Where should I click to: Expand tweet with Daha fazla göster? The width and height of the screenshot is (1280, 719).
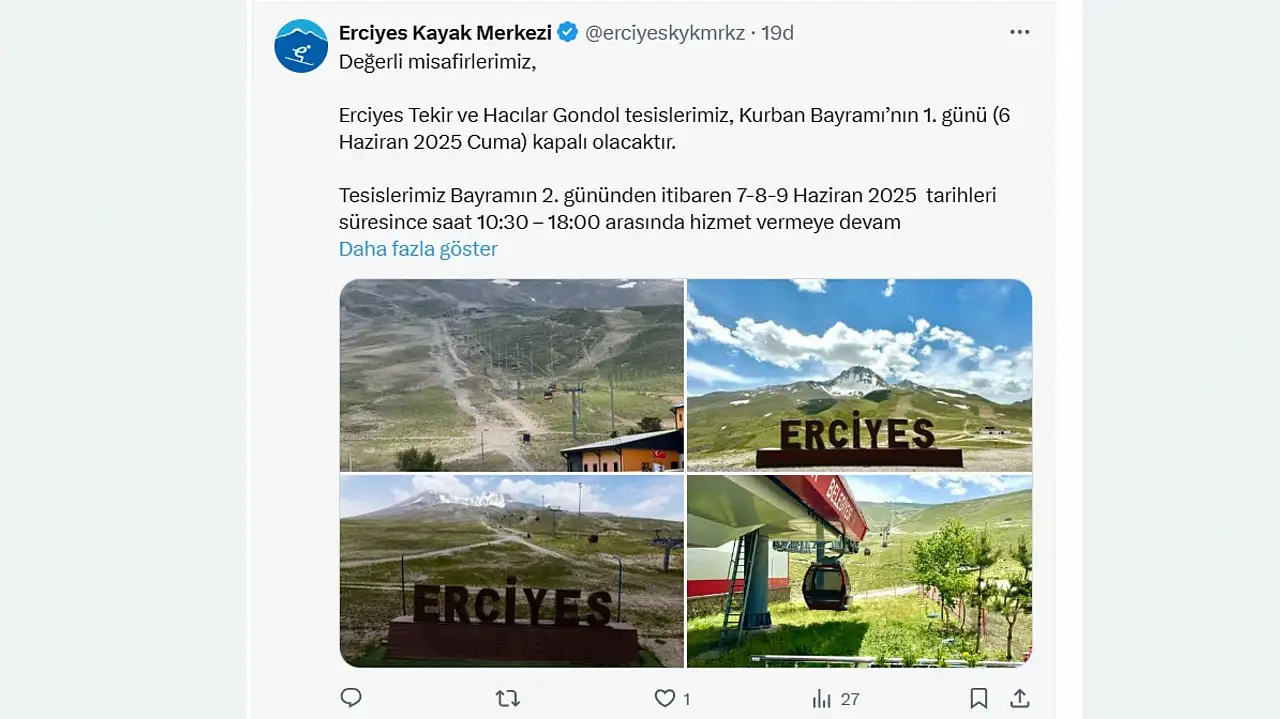pos(418,249)
